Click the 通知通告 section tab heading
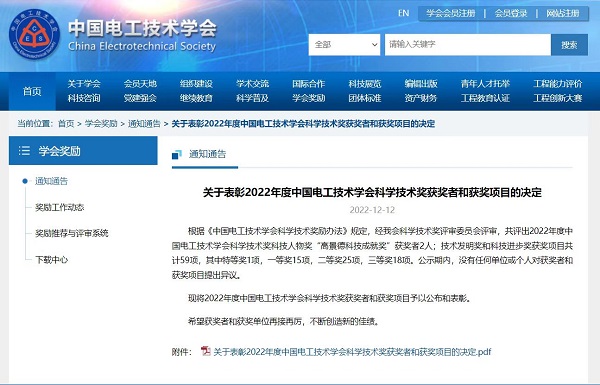 (x=207, y=154)
